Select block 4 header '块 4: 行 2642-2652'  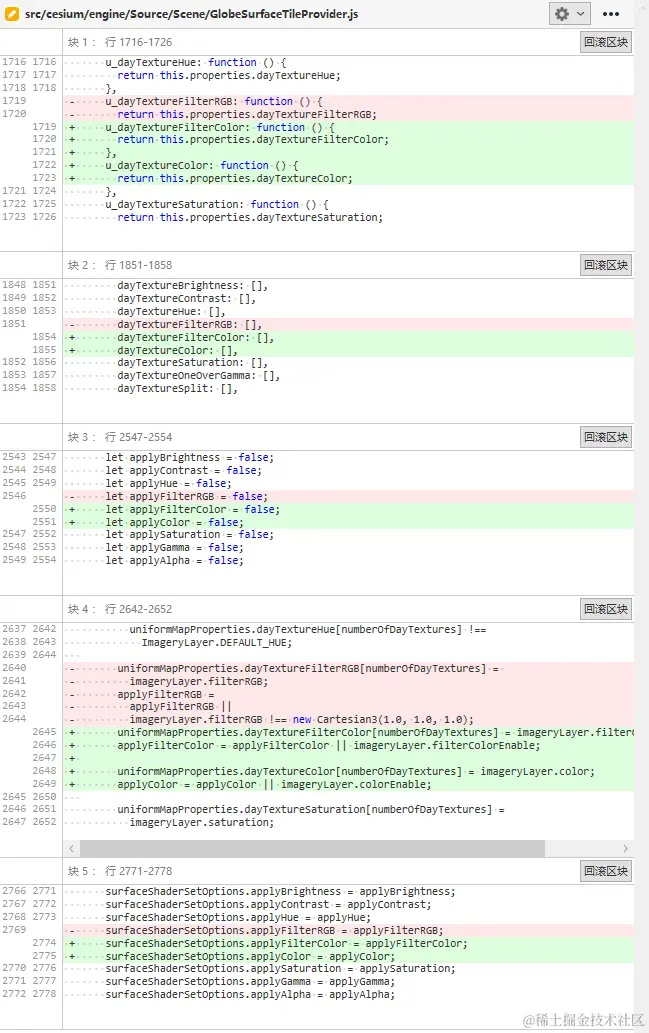[x=120, y=609]
